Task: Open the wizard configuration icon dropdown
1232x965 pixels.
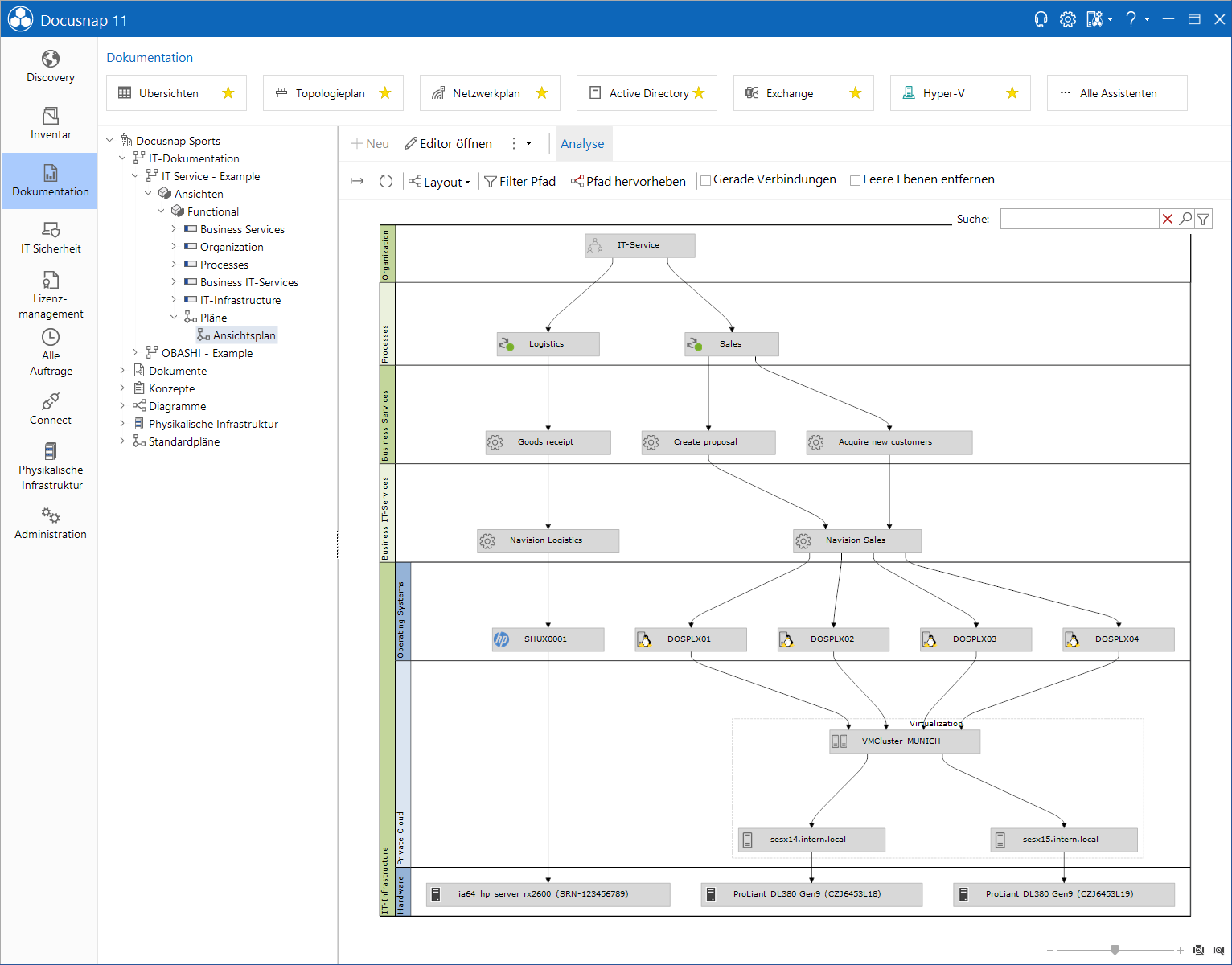Action: (x=1098, y=19)
